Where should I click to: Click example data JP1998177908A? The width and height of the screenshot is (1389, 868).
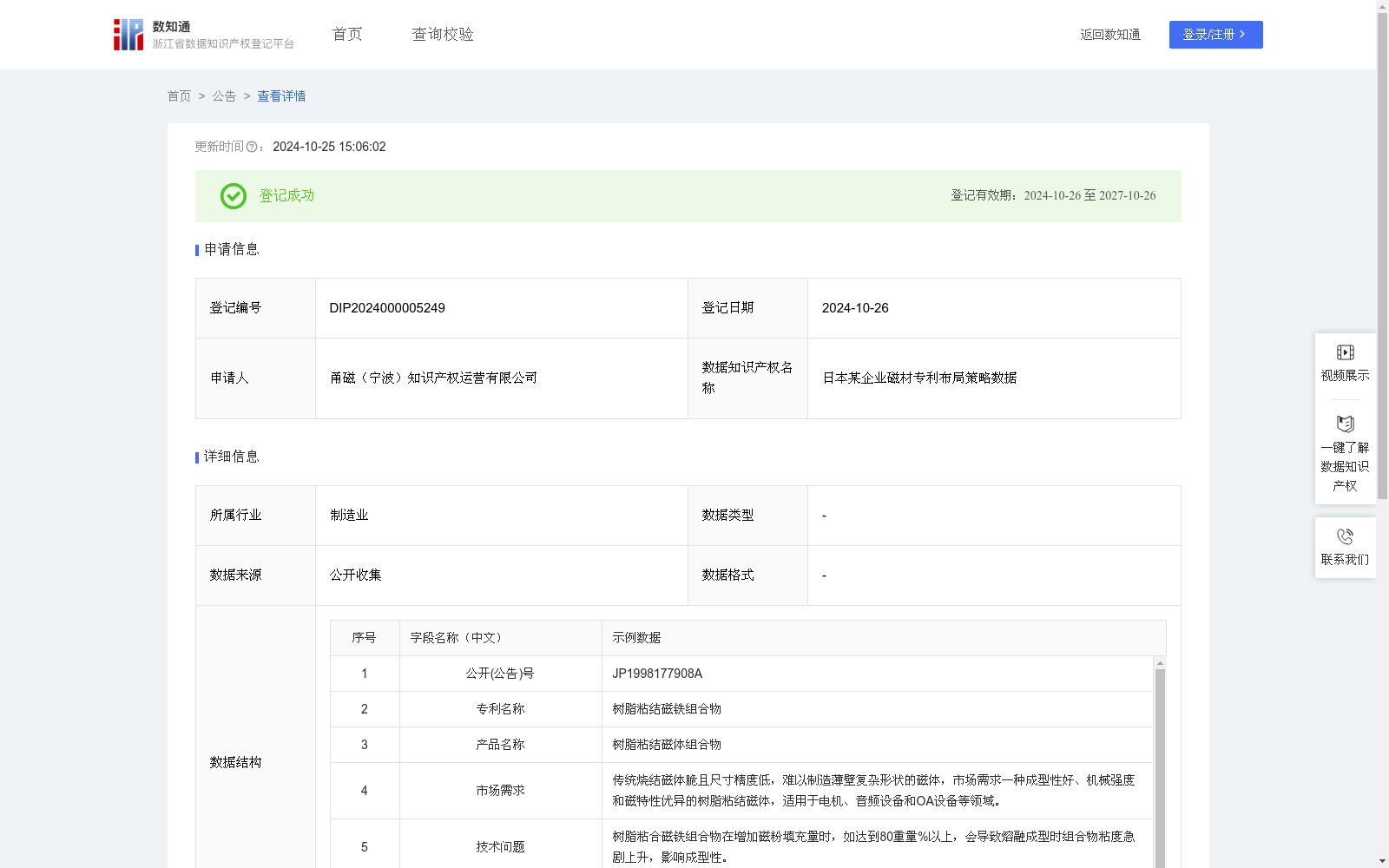coord(657,674)
